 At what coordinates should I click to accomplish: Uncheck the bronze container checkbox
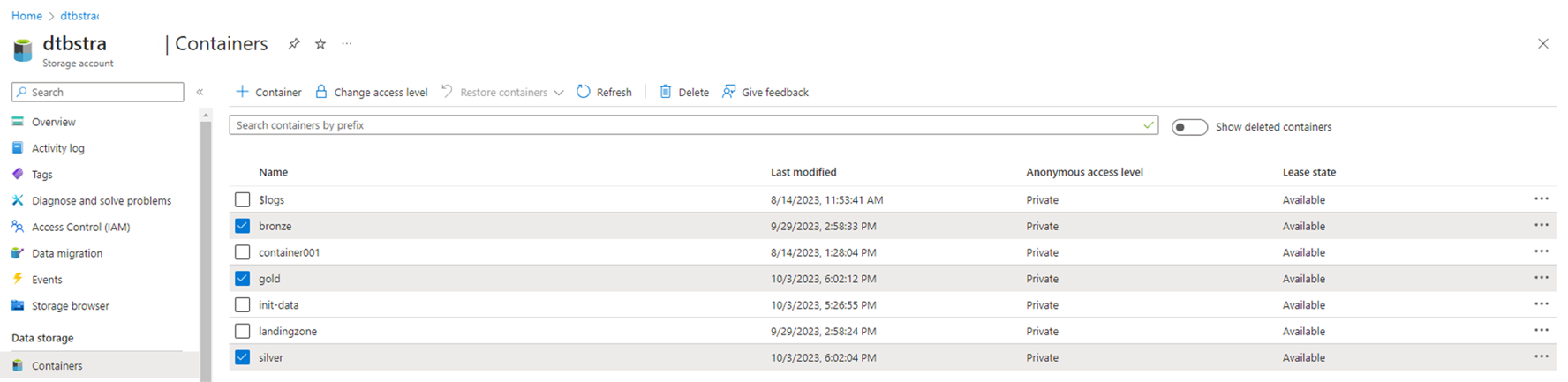tap(243, 226)
